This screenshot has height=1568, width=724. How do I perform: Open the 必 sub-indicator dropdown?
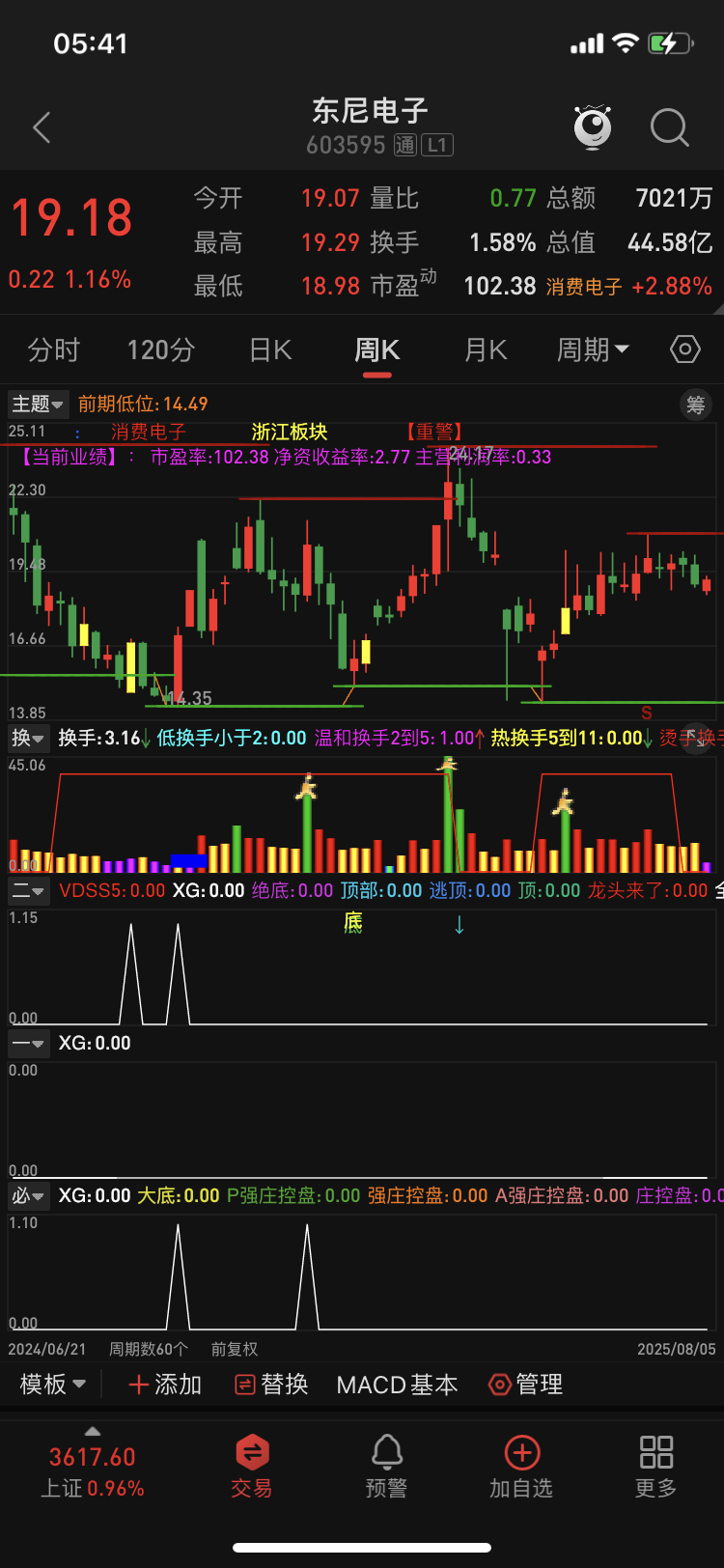pos(28,1195)
